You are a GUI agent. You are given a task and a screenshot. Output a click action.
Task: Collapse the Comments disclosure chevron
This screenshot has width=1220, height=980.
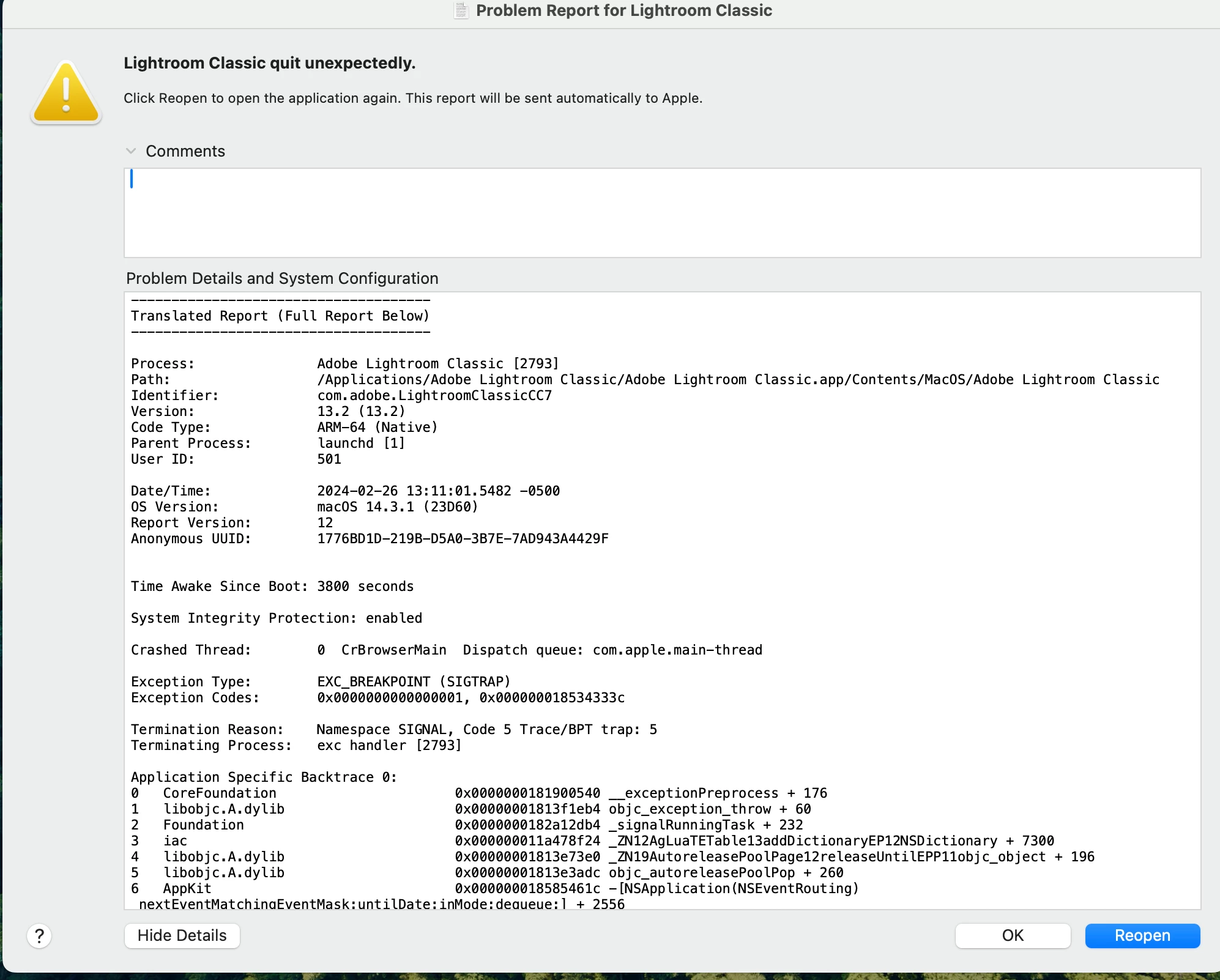point(130,151)
